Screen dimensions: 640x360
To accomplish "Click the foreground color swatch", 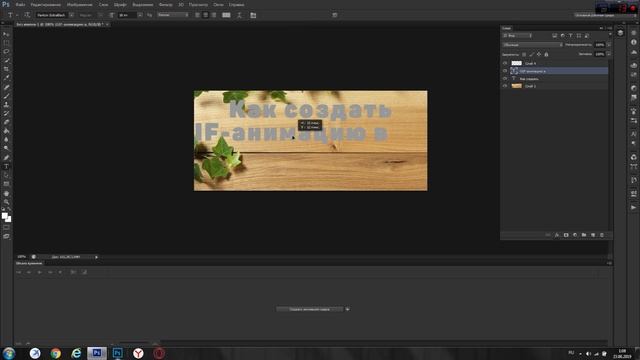I will coord(4,216).
